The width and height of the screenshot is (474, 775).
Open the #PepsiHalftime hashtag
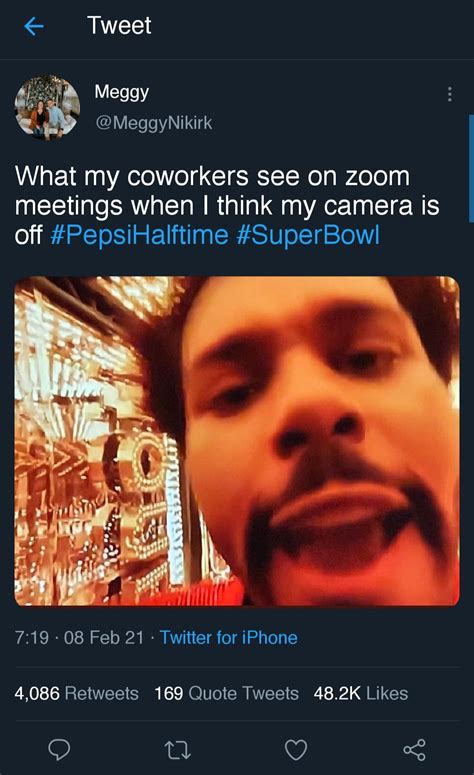pos(139,235)
